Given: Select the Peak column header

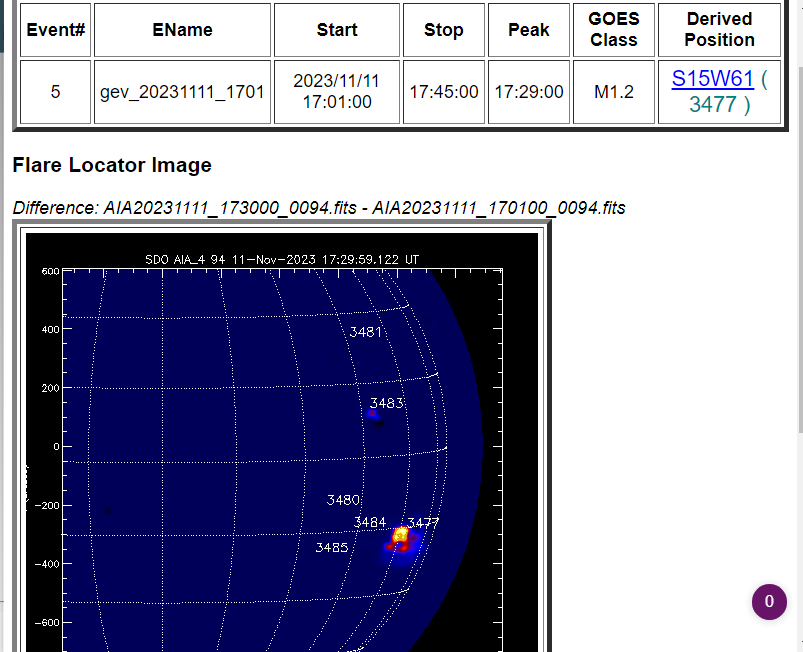Looking at the screenshot, I should pos(529,30).
